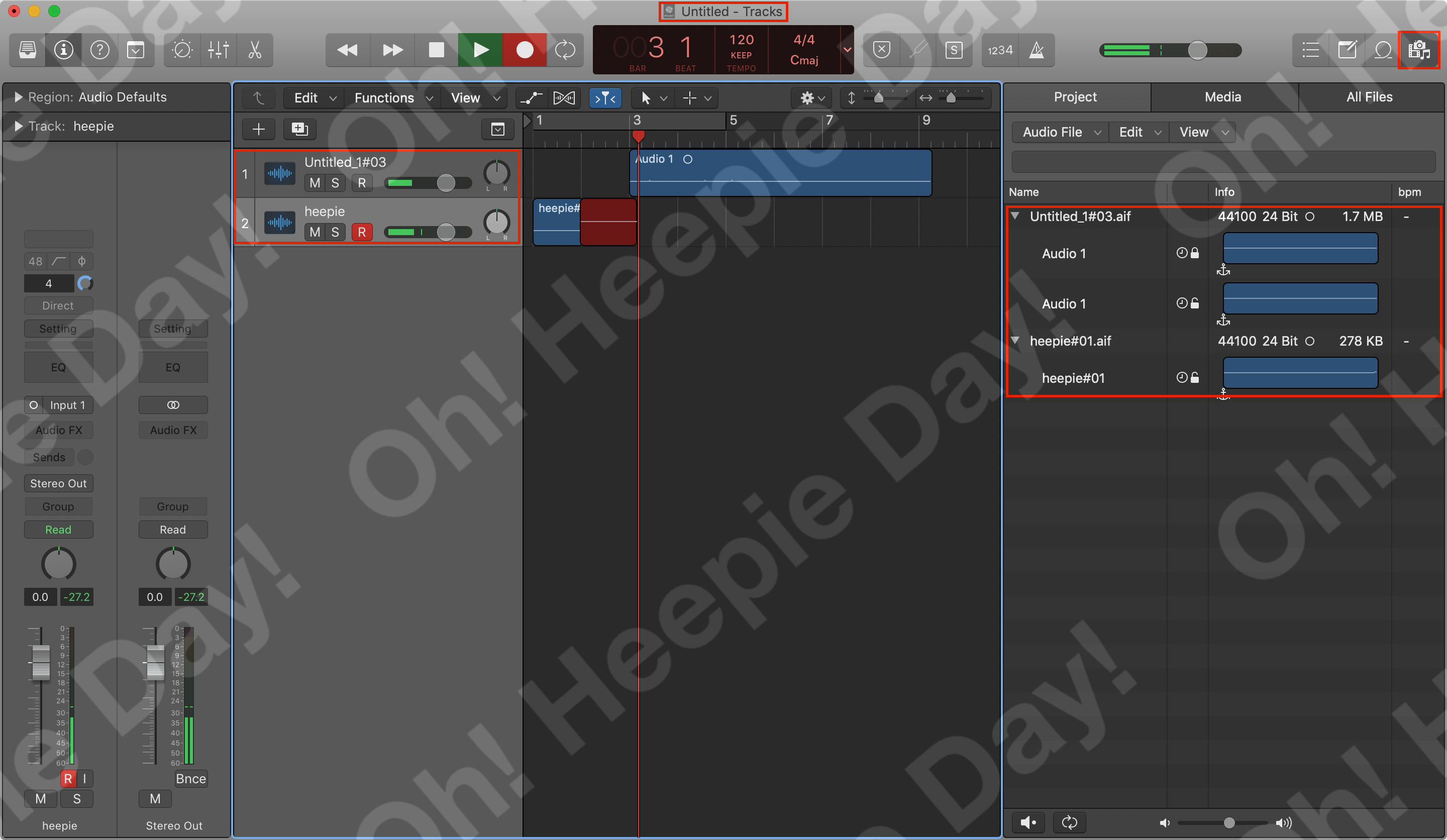
Task: Open the Note Pads button
Action: coord(1347,51)
